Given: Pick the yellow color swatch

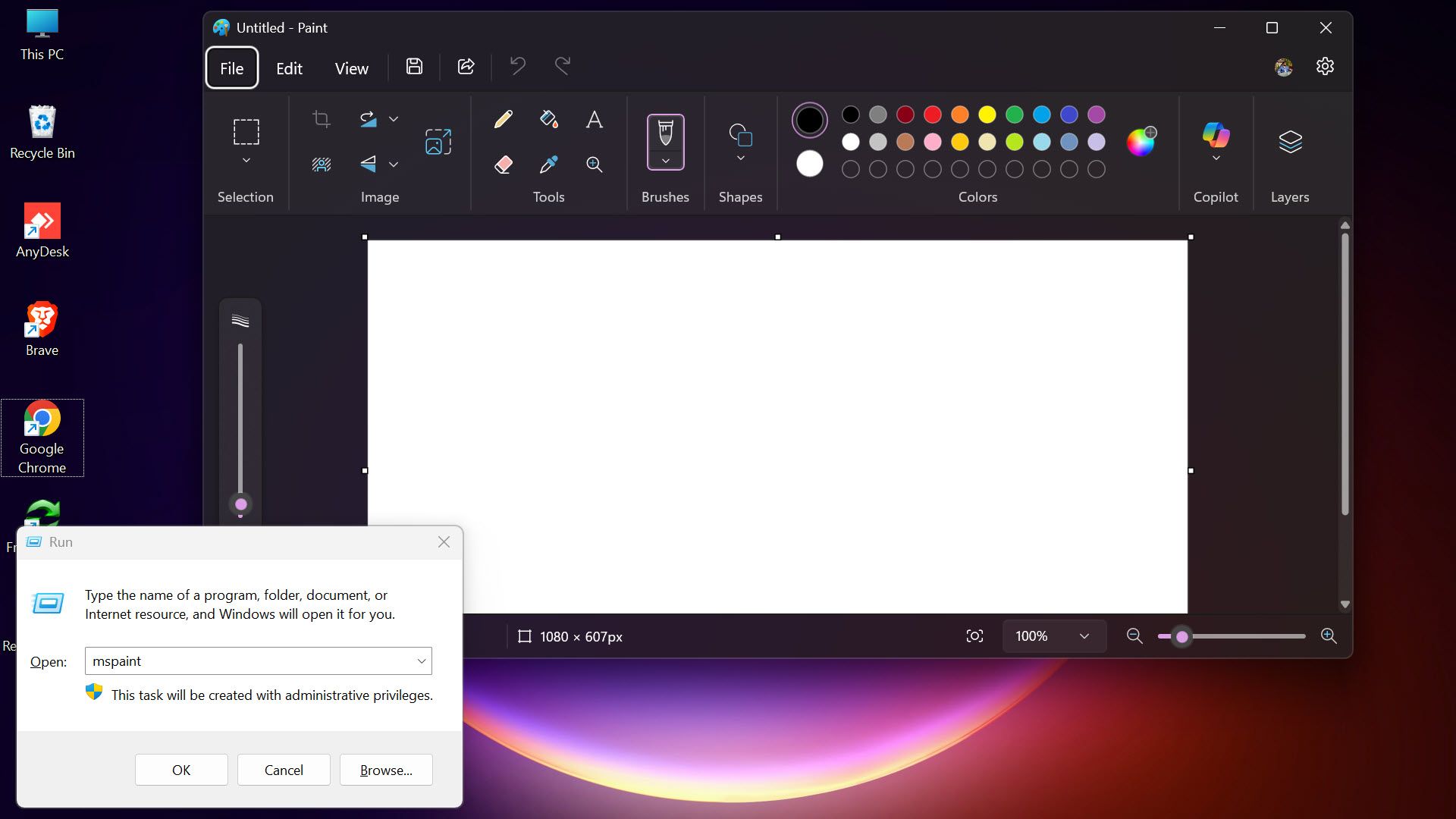Looking at the screenshot, I should [987, 115].
